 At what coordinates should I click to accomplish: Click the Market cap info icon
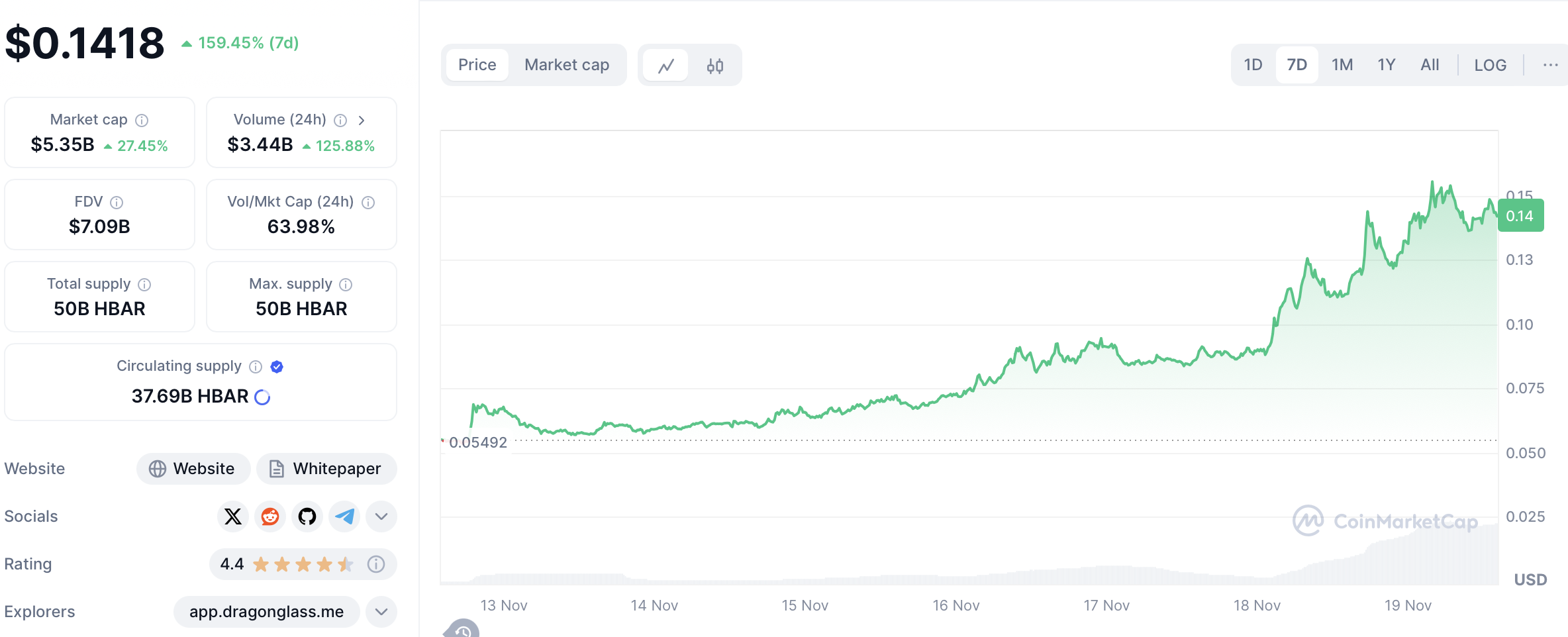142,121
